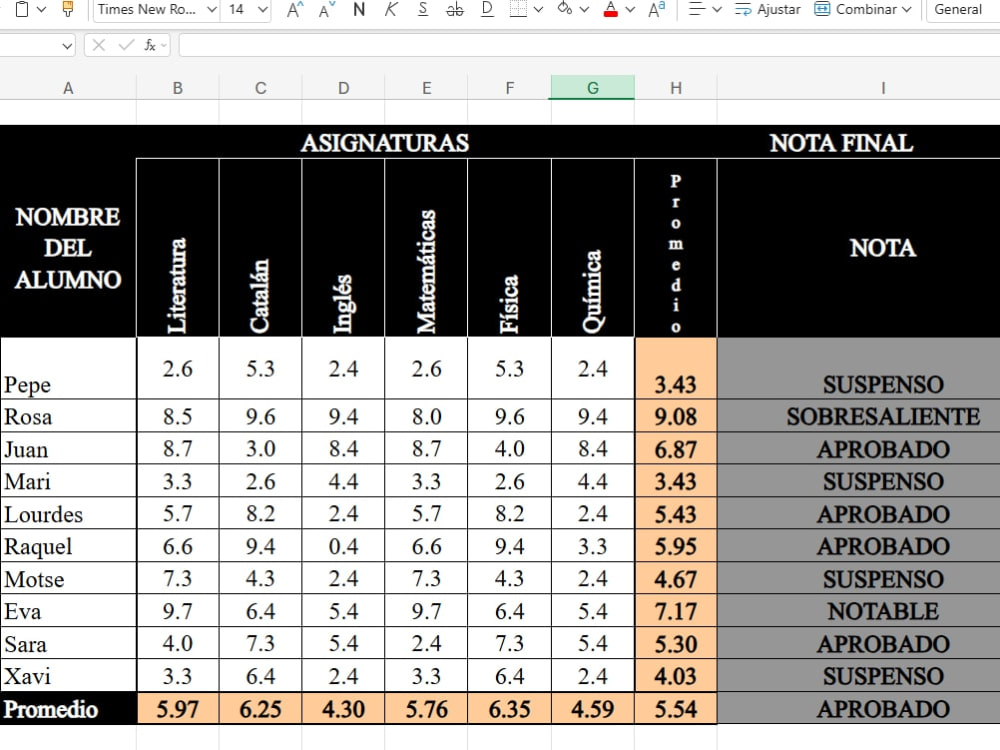The height and width of the screenshot is (750, 1000).
Task: Select the Pepe name cell
Action: coord(68,369)
